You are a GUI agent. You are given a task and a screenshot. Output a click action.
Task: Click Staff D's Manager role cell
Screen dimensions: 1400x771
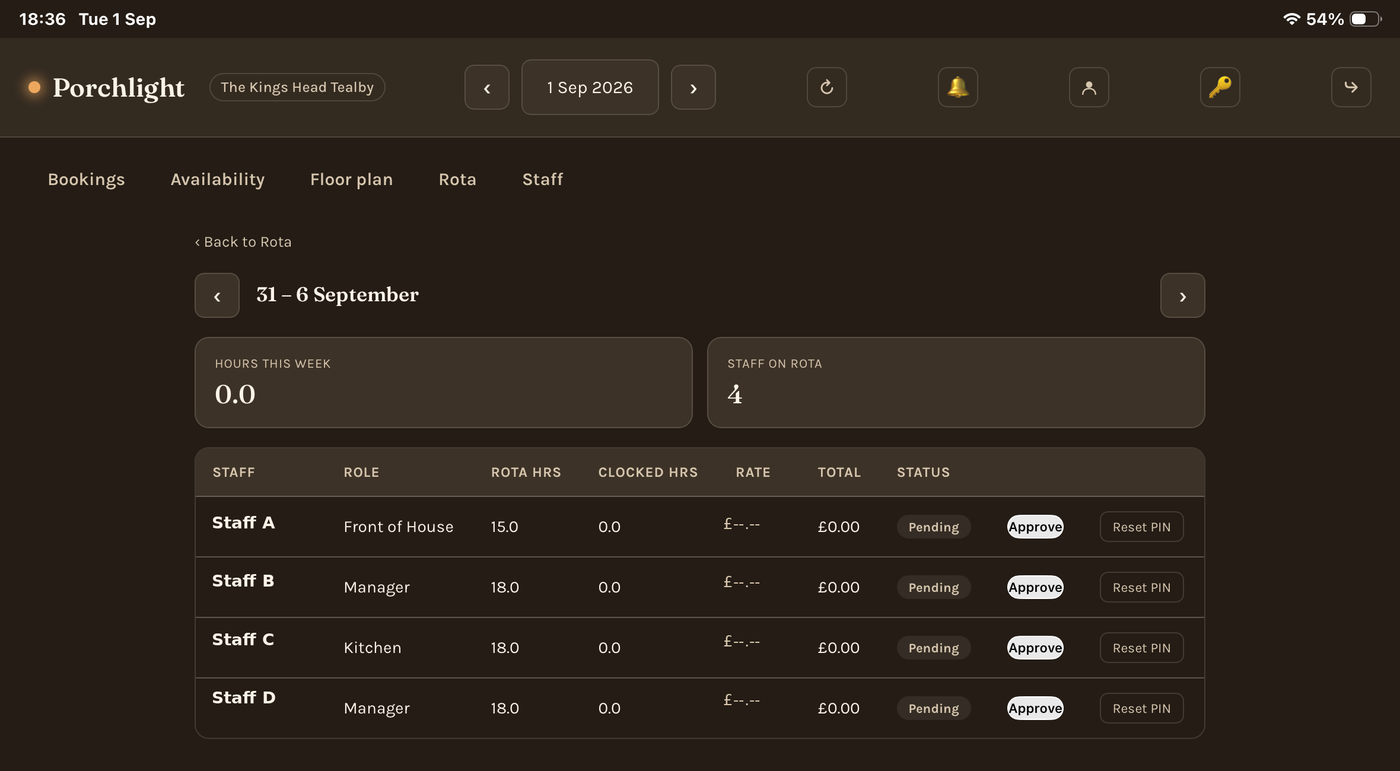[x=376, y=708]
